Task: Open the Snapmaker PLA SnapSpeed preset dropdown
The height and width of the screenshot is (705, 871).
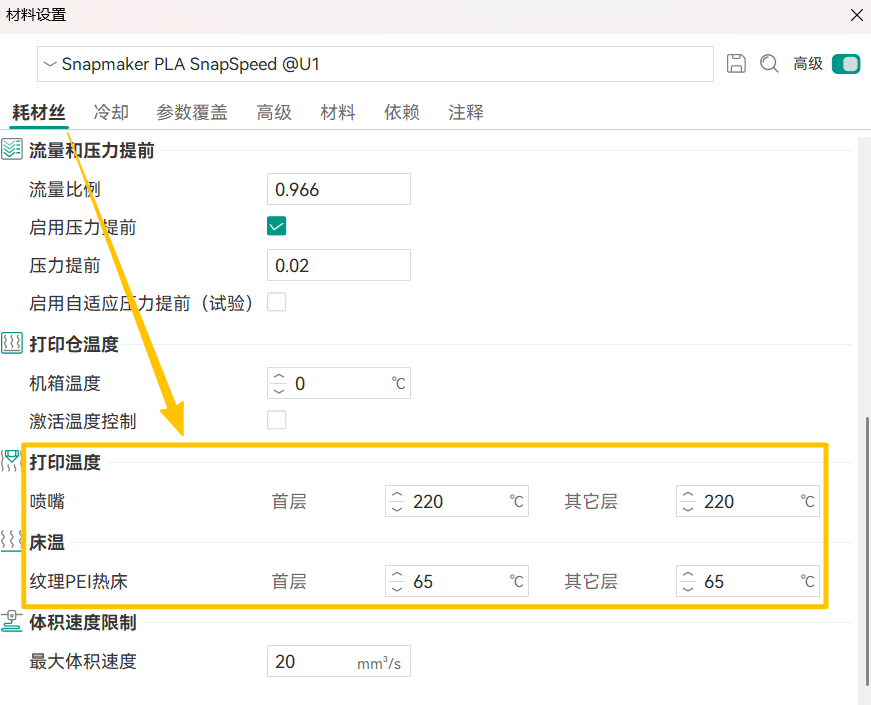Action: [x=375, y=64]
